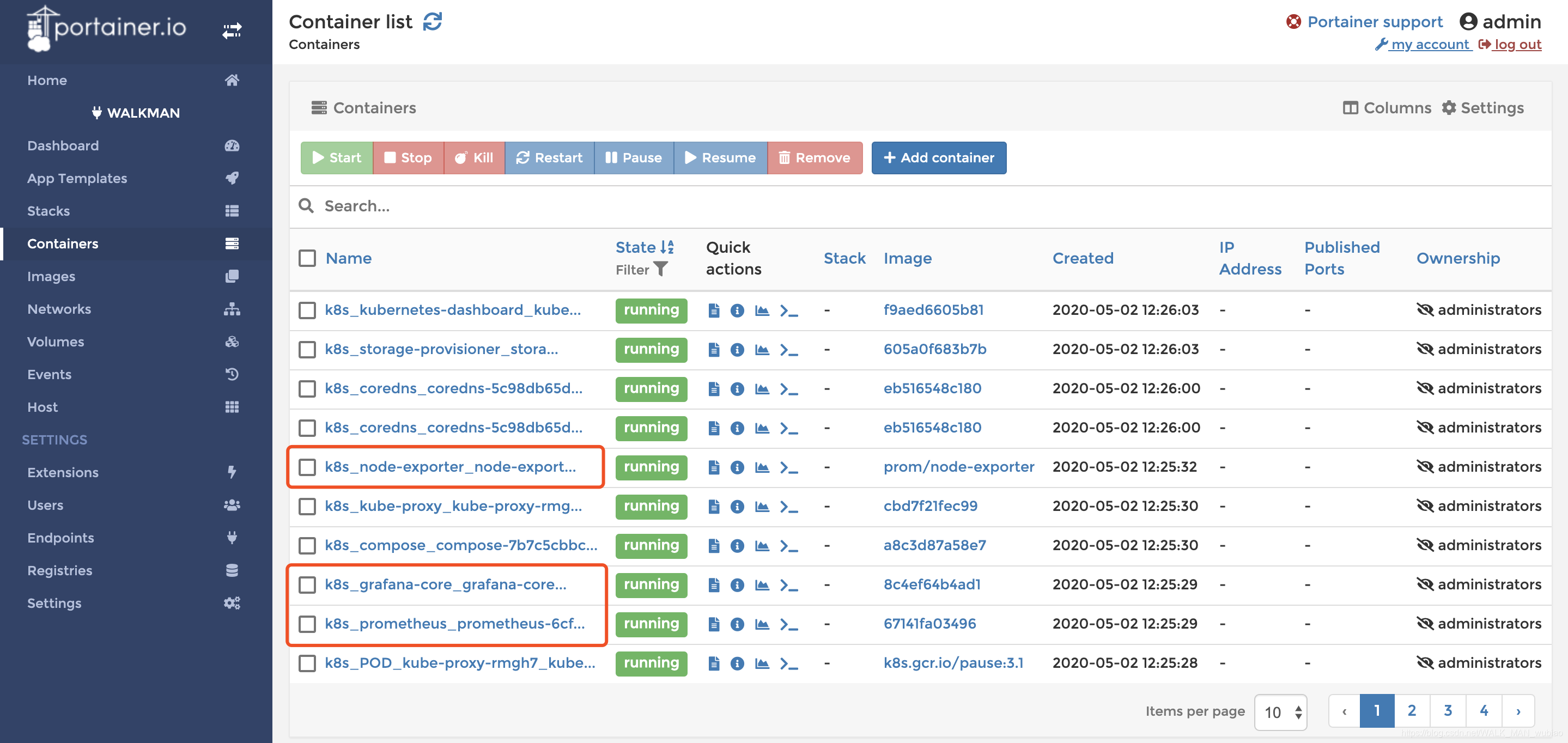This screenshot has width=1568, height=743.
Task: Open Host in the sidebar
Action: [136, 407]
